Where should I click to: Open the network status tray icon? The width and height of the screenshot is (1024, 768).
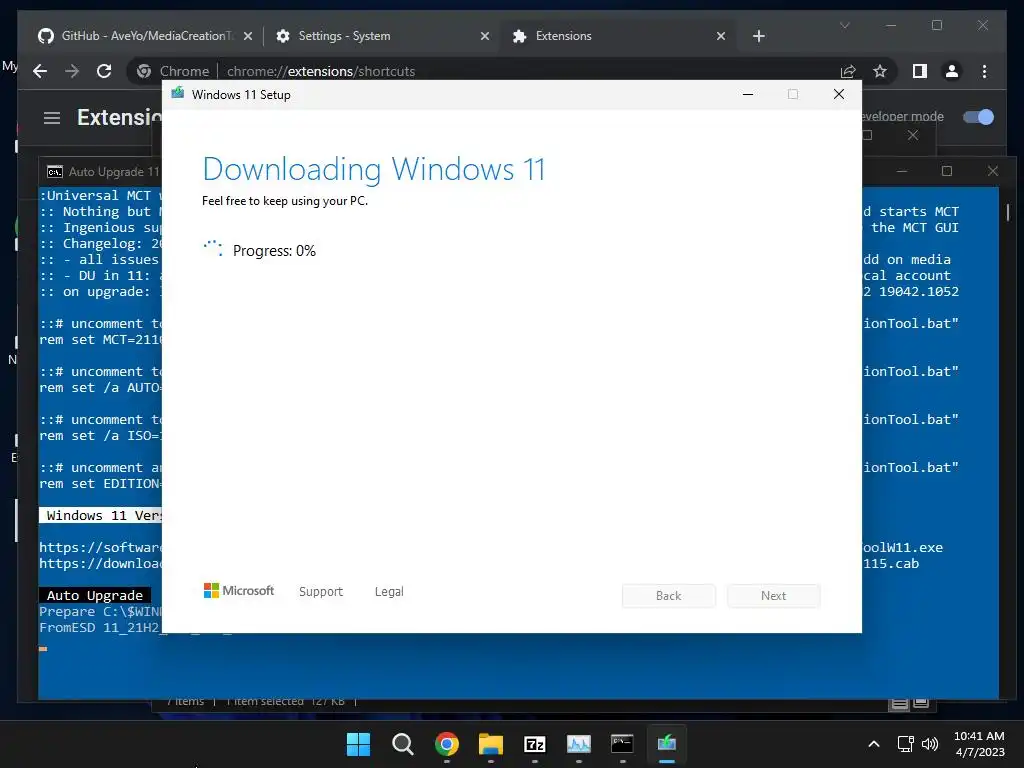click(x=905, y=744)
